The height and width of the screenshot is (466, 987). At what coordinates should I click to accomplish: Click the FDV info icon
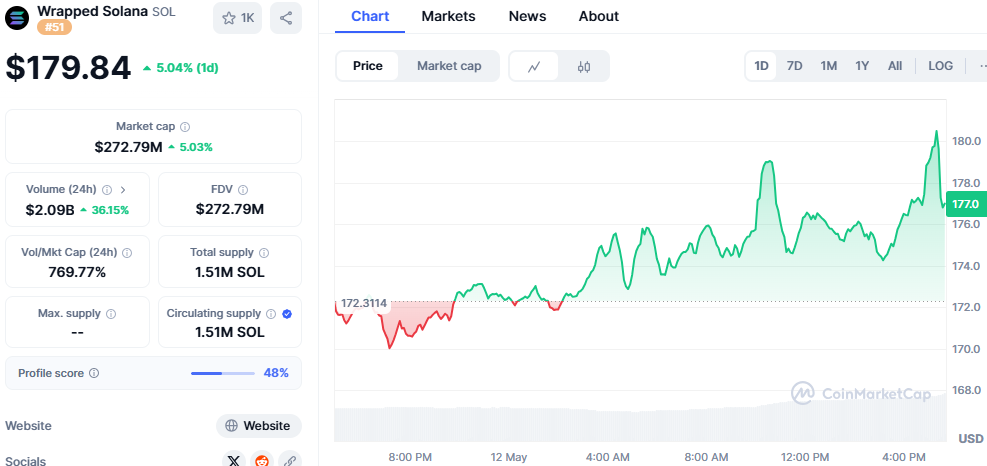[243, 190]
